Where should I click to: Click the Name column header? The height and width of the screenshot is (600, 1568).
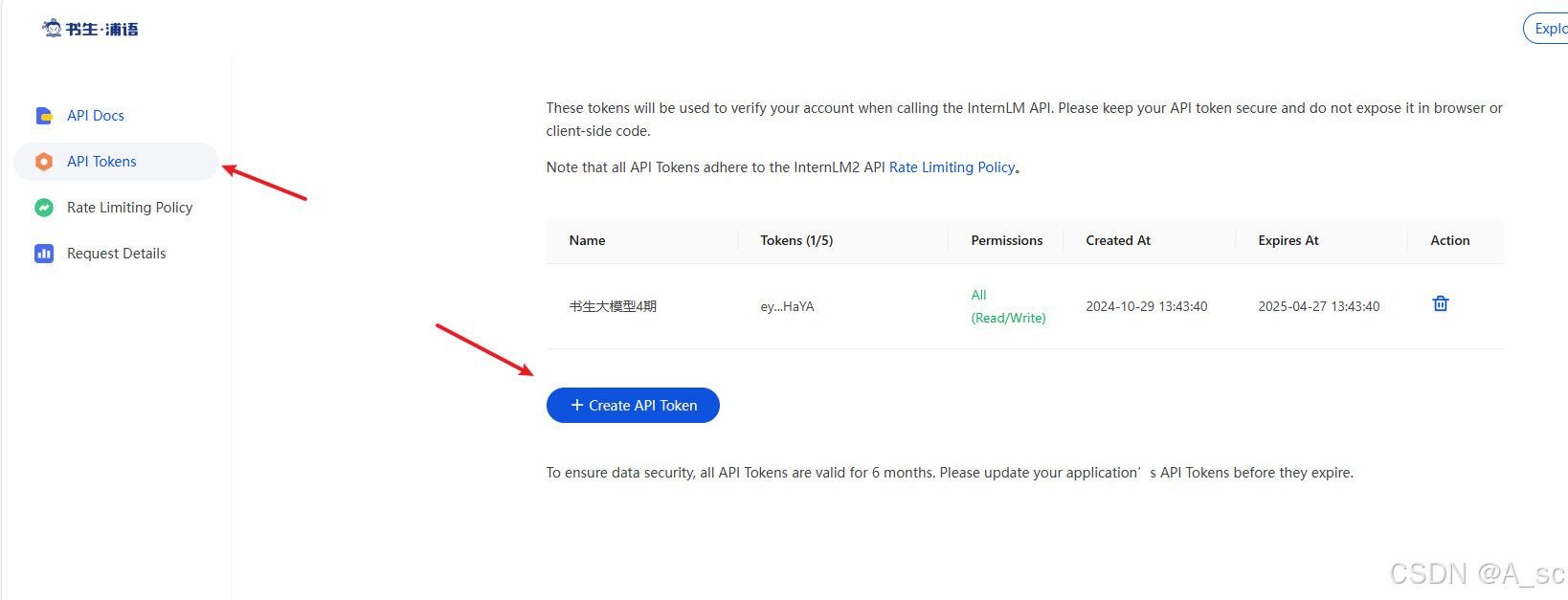click(x=587, y=240)
